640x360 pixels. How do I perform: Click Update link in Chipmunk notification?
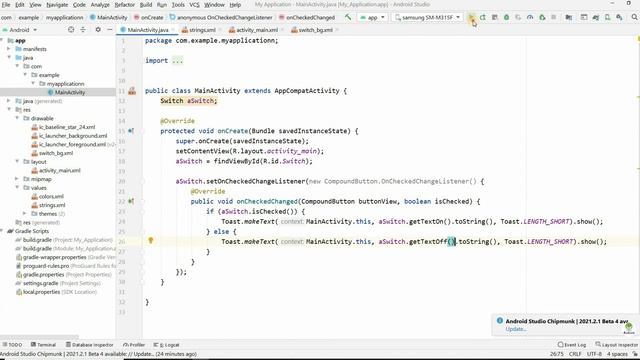(516, 329)
